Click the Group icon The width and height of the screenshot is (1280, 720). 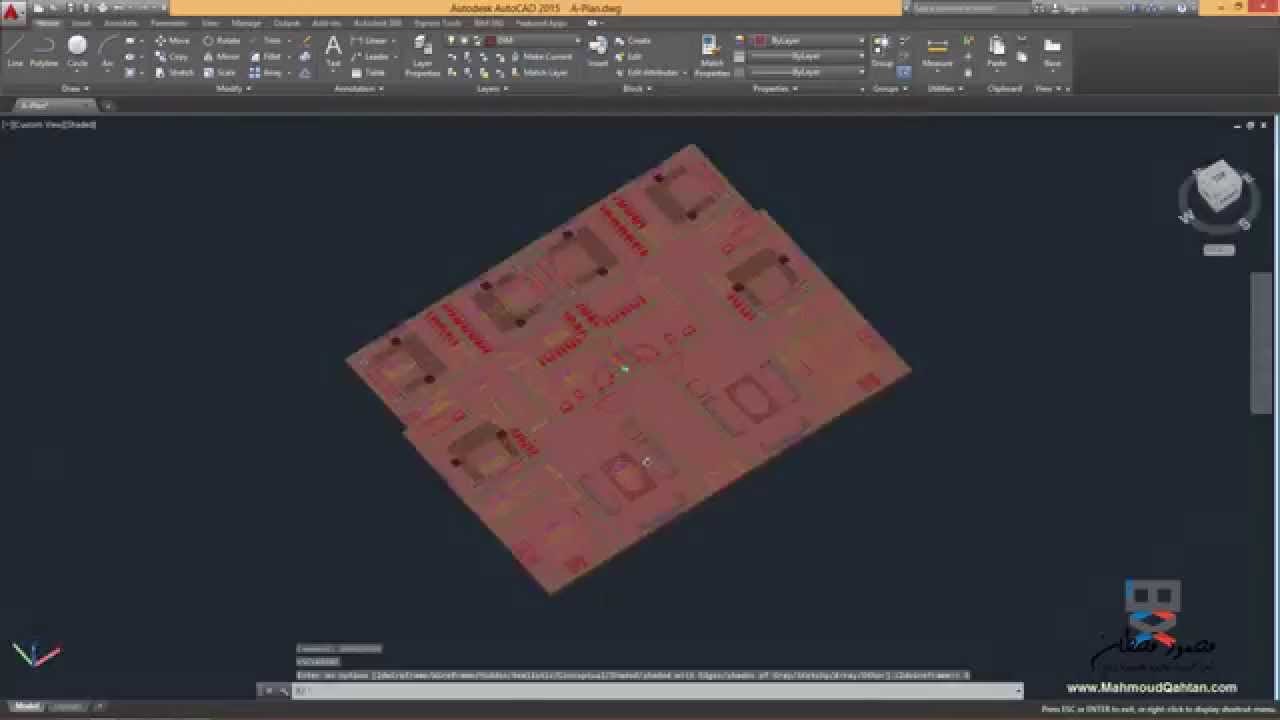point(882,52)
